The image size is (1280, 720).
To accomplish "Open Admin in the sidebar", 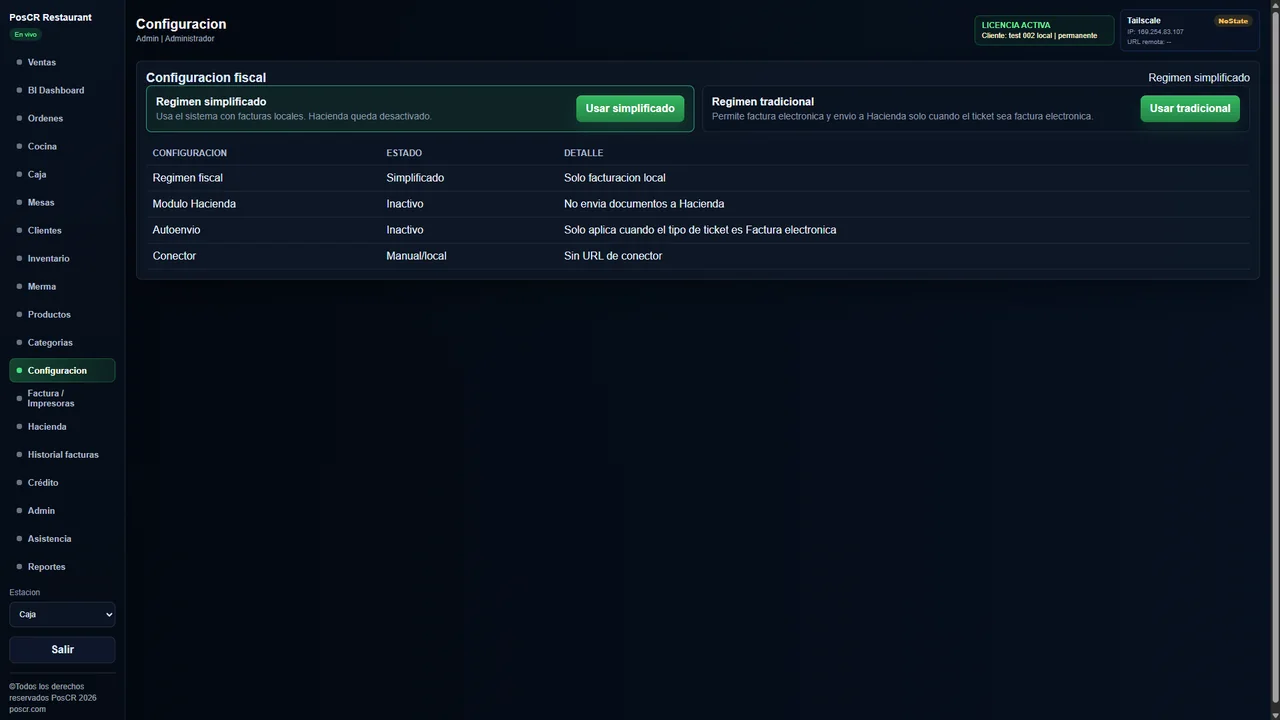I will click(62, 510).
